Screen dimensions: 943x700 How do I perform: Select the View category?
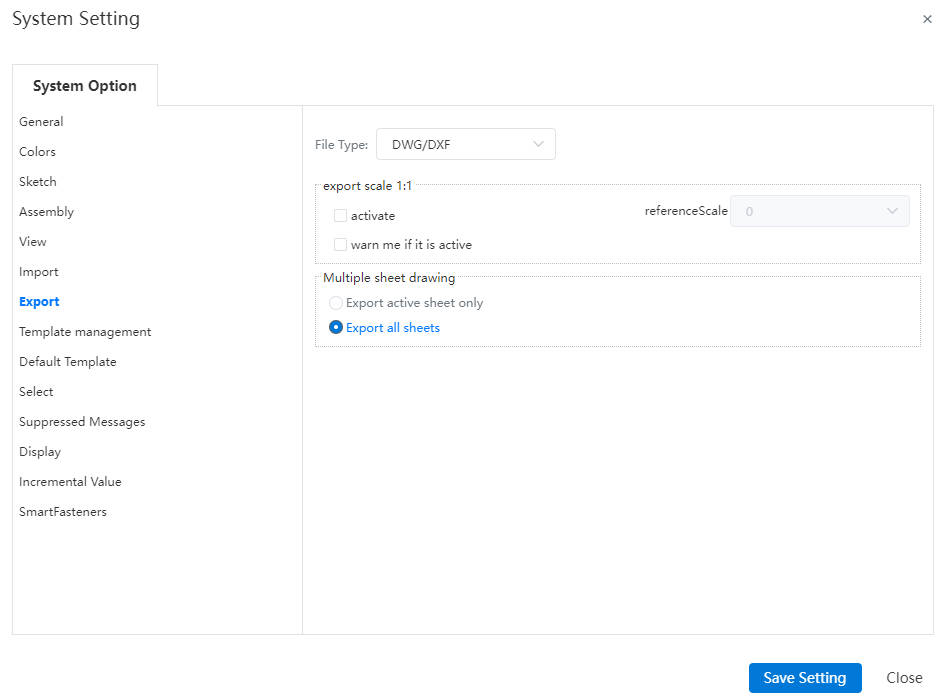(32, 242)
